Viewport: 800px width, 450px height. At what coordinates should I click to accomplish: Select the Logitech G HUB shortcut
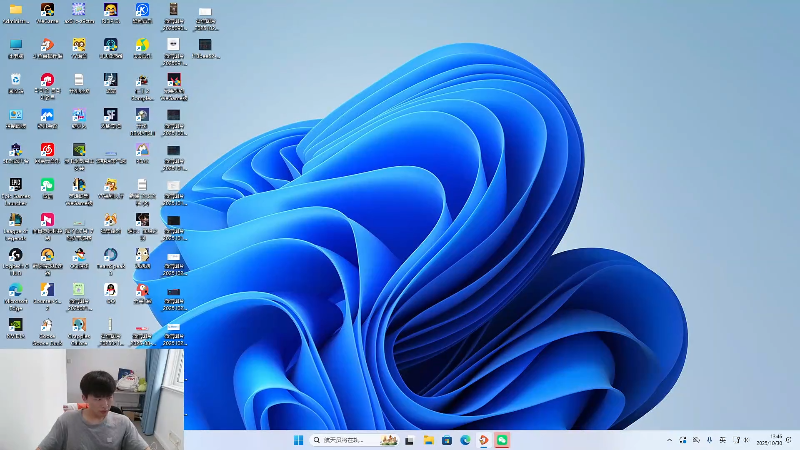click(16, 256)
